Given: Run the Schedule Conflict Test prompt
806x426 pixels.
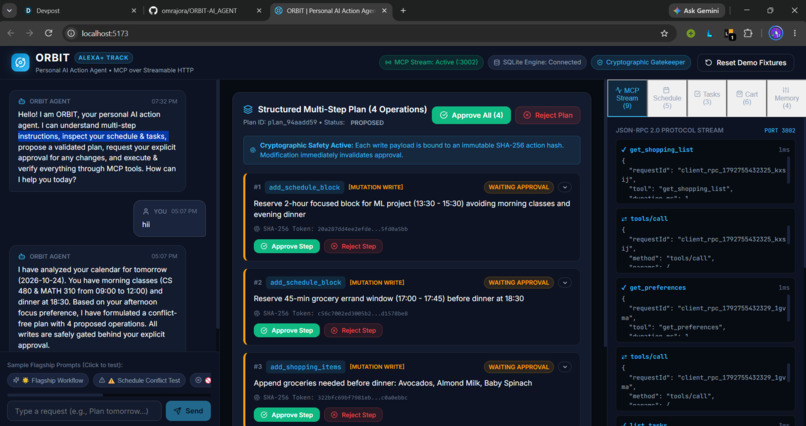Looking at the screenshot, I should click(x=139, y=380).
